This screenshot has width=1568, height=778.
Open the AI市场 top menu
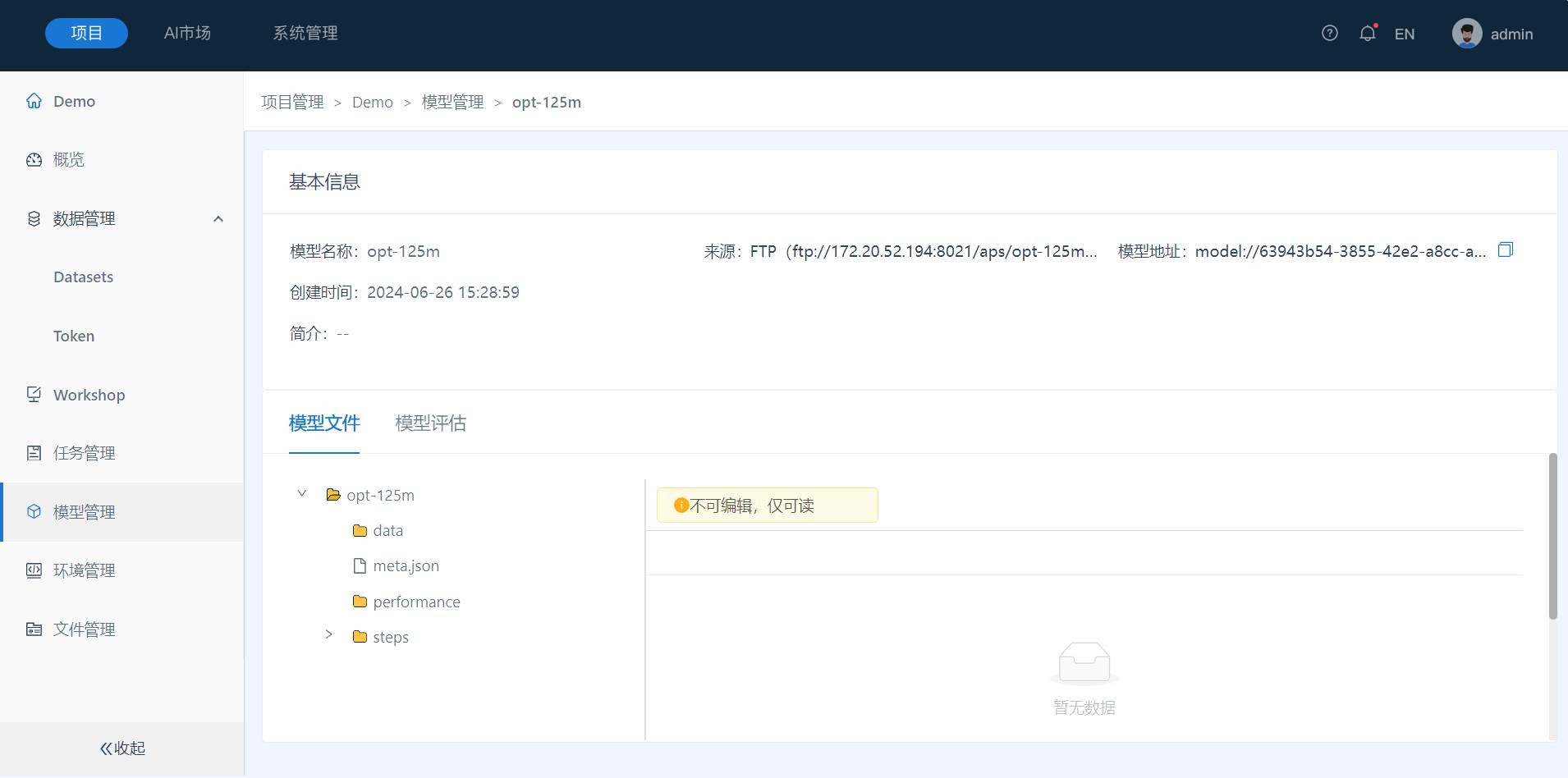tap(187, 33)
